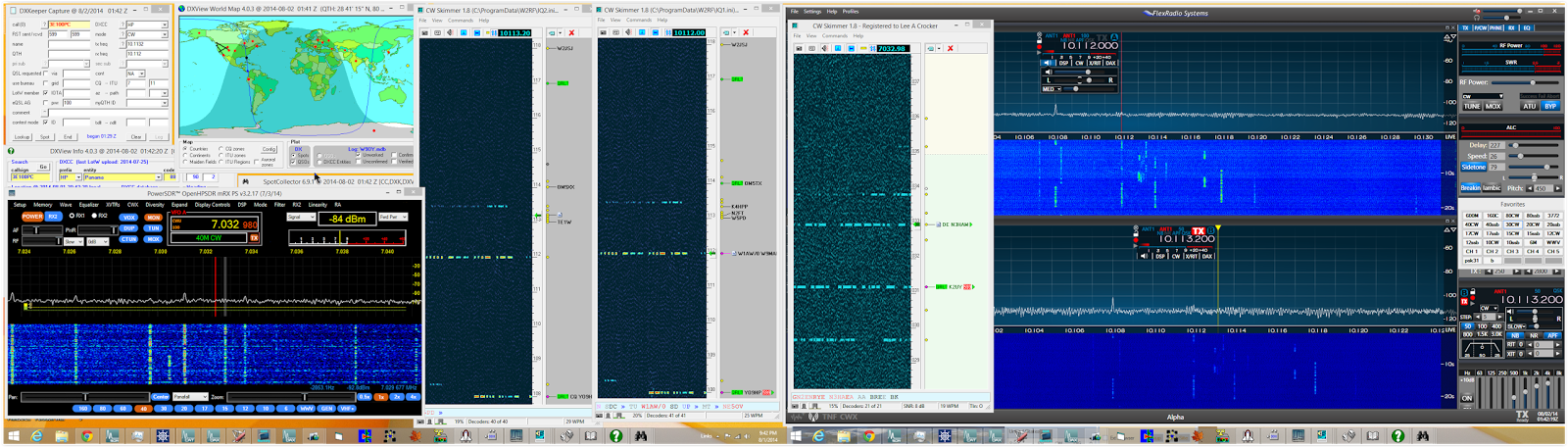The image size is (1568, 447).
Task: Click the Lookup button in DXKeeper Capture
Action: (x=22, y=137)
